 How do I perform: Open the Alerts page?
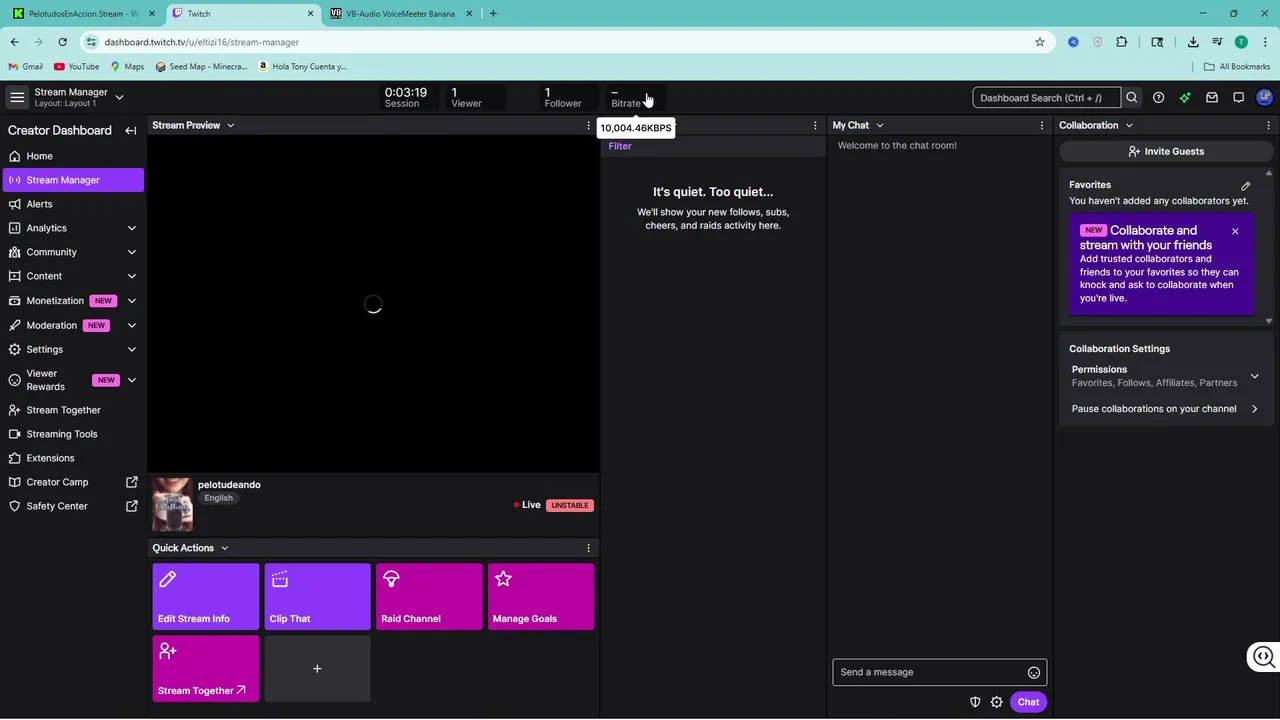pyautogui.click(x=72, y=204)
